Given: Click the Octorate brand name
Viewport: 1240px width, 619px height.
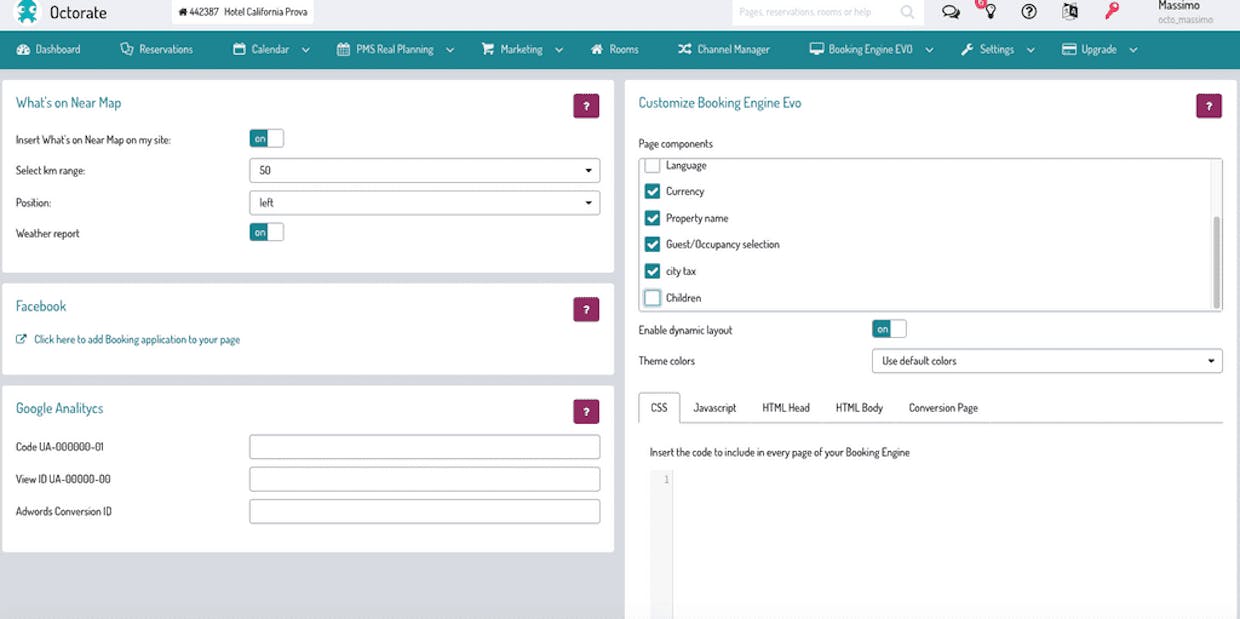Looking at the screenshot, I should coord(78,13).
